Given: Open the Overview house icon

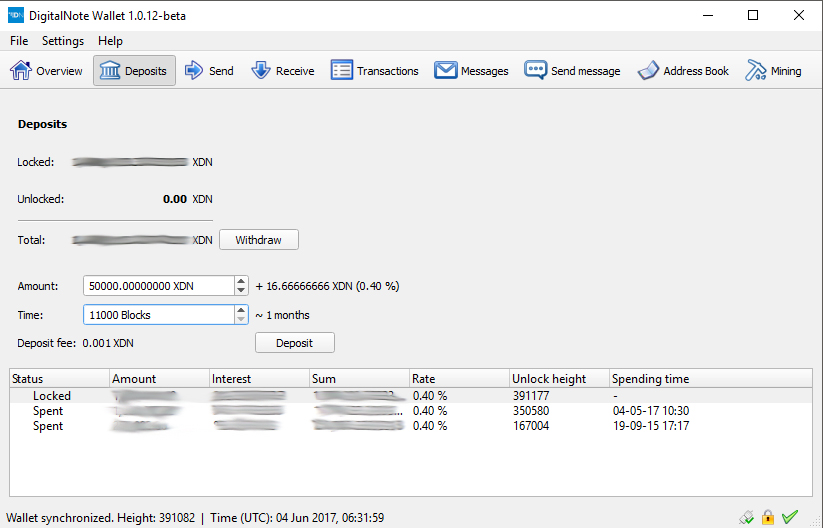Looking at the screenshot, I should [20, 70].
